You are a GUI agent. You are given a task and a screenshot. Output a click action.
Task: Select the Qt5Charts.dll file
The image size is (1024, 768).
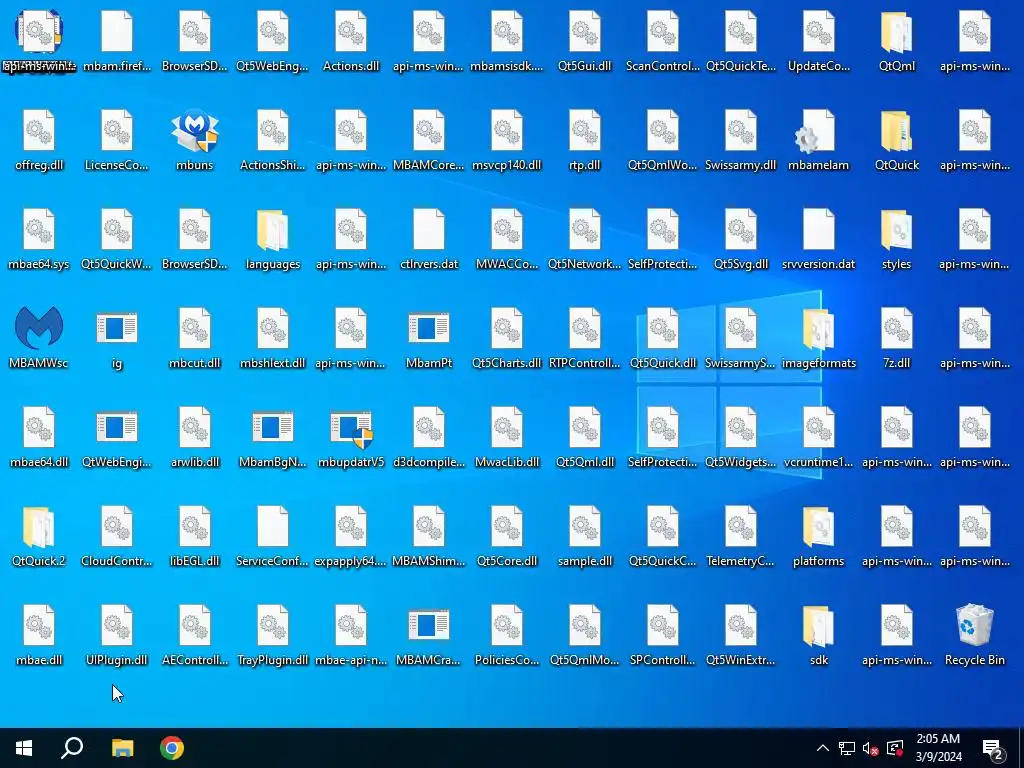507,328
